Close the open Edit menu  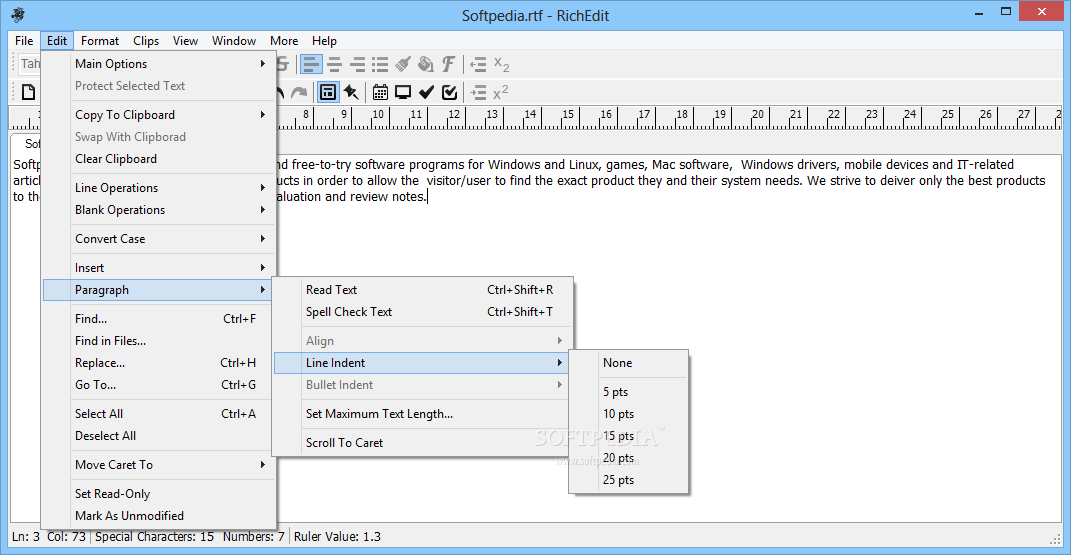[57, 41]
